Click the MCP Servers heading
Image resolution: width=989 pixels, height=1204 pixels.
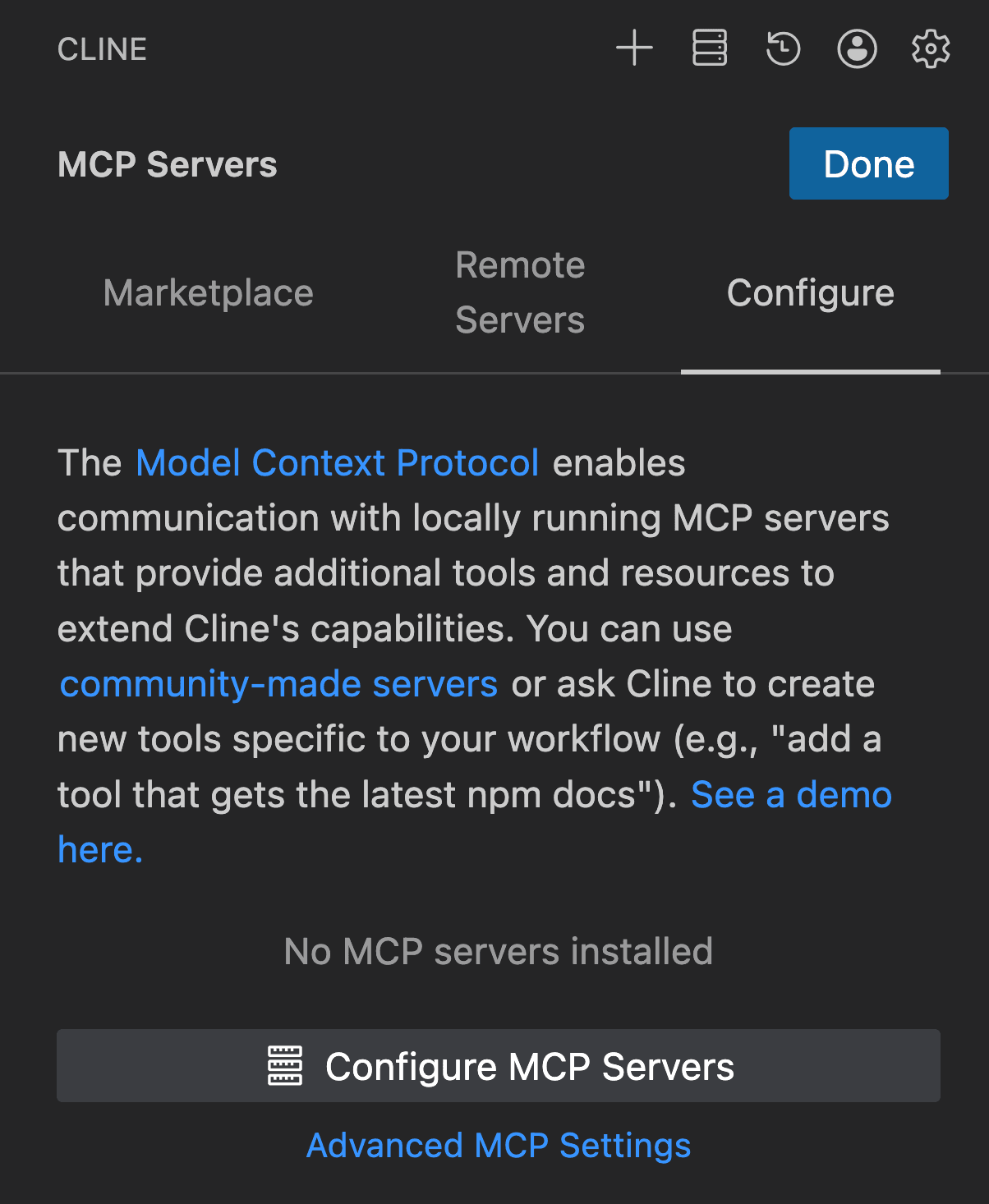click(167, 163)
